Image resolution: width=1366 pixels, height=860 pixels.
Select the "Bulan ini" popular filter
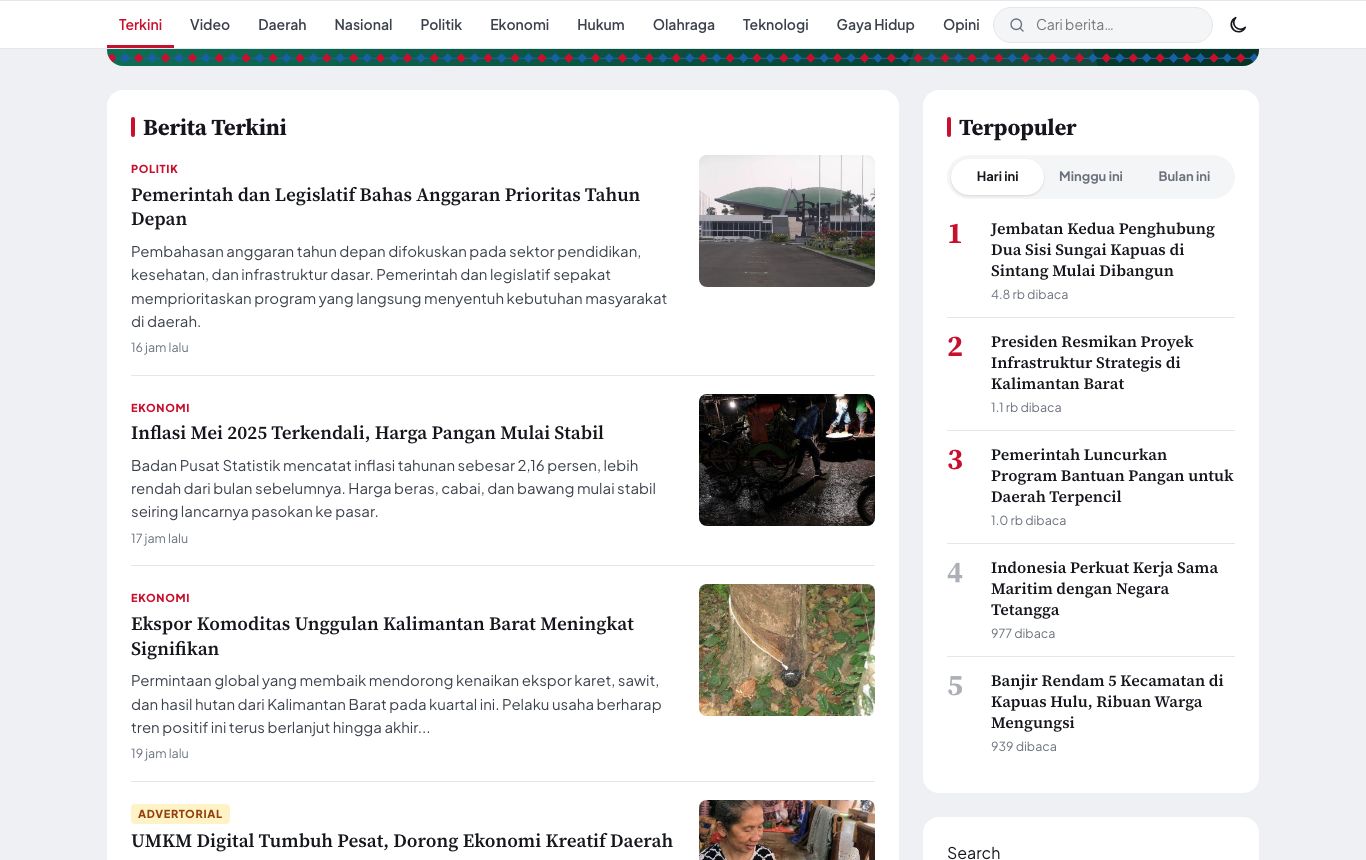click(x=1184, y=177)
